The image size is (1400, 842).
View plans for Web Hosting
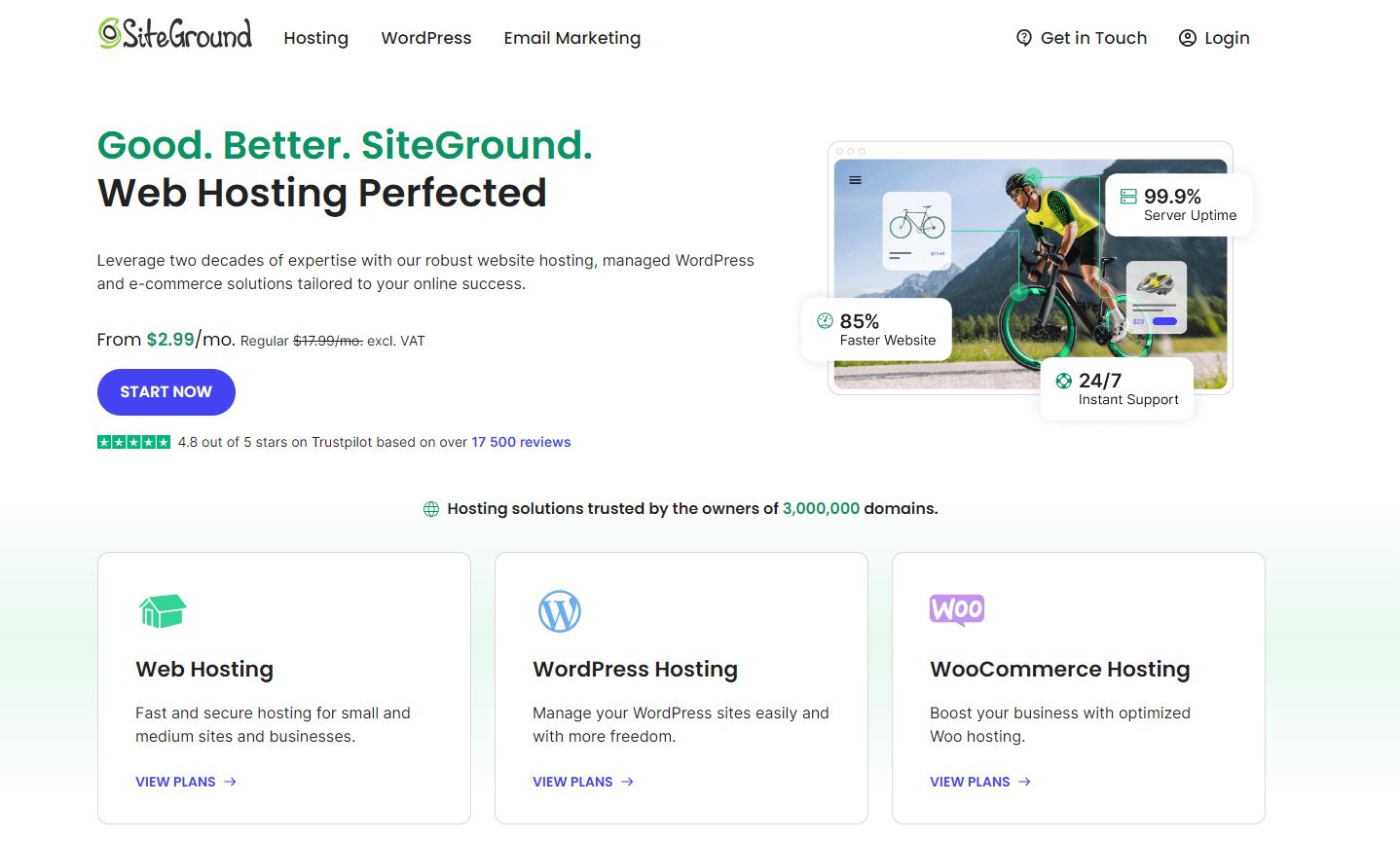(185, 782)
